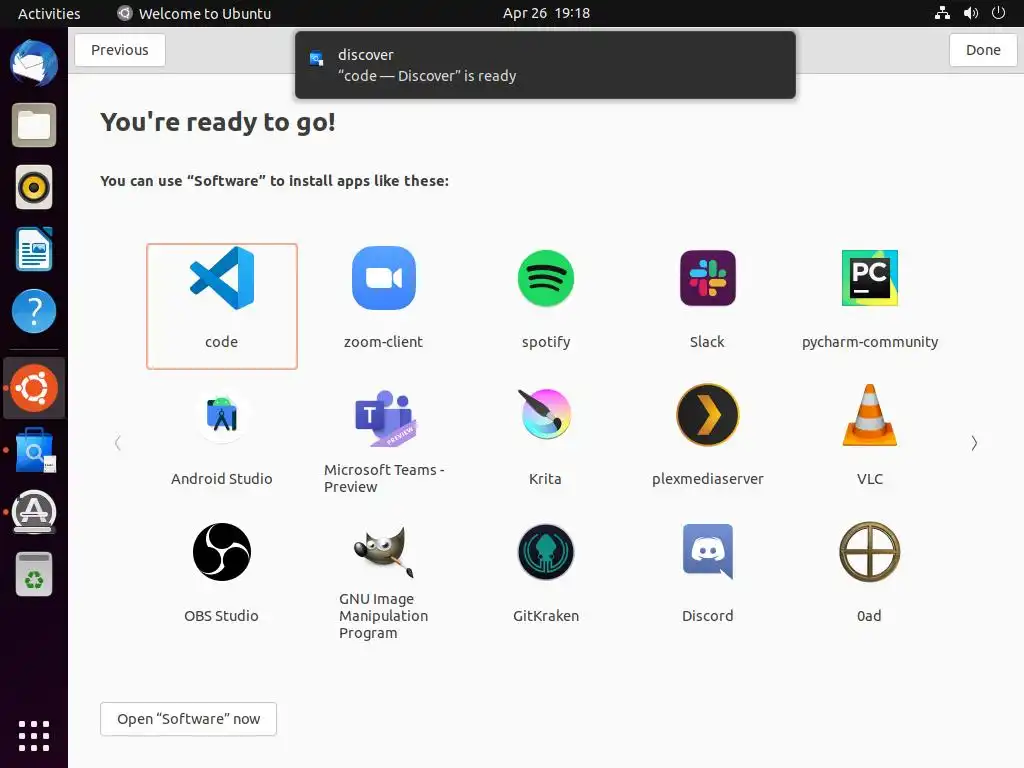Click the date and time clock
The height and width of the screenshot is (768, 1024).
546,13
